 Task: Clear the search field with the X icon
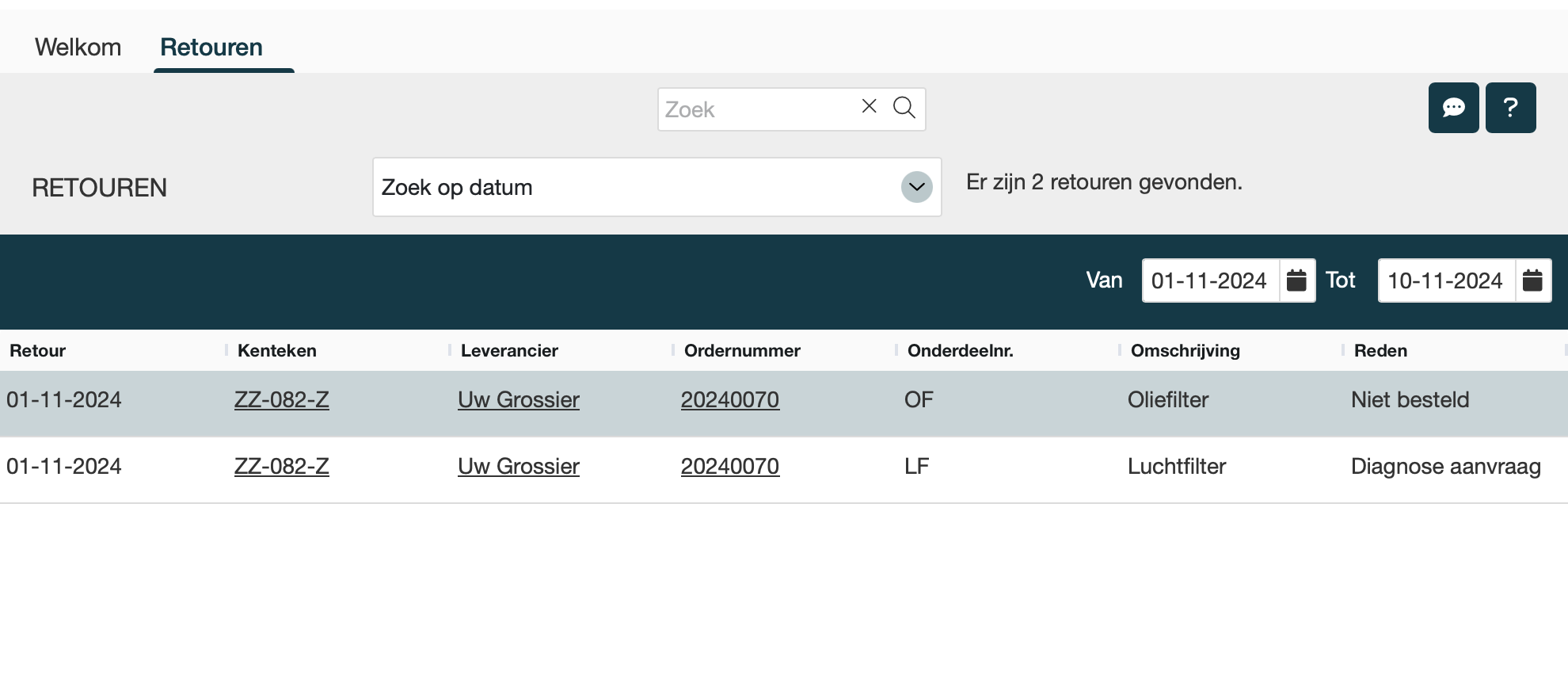[869, 106]
